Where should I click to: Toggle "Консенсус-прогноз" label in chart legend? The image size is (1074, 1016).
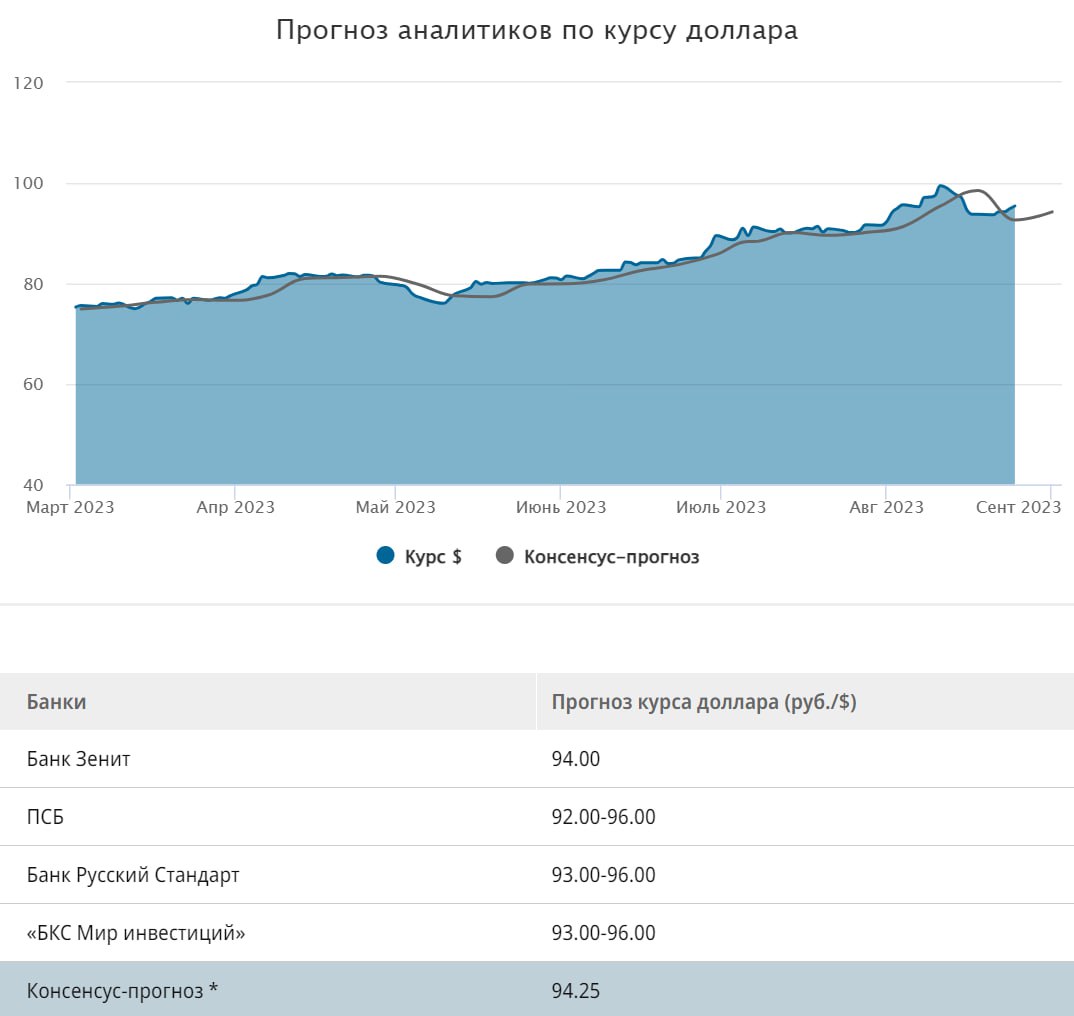click(611, 557)
